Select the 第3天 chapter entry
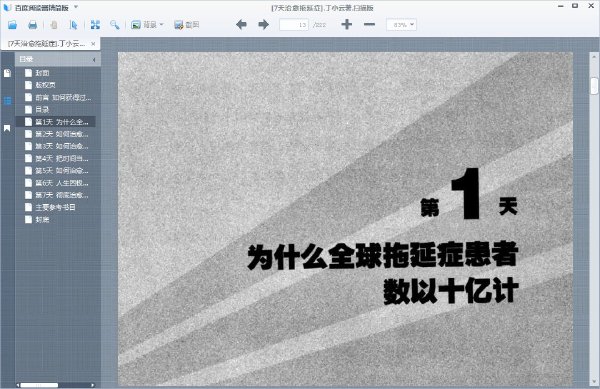The width and height of the screenshot is (600, 389). [62, 146]
